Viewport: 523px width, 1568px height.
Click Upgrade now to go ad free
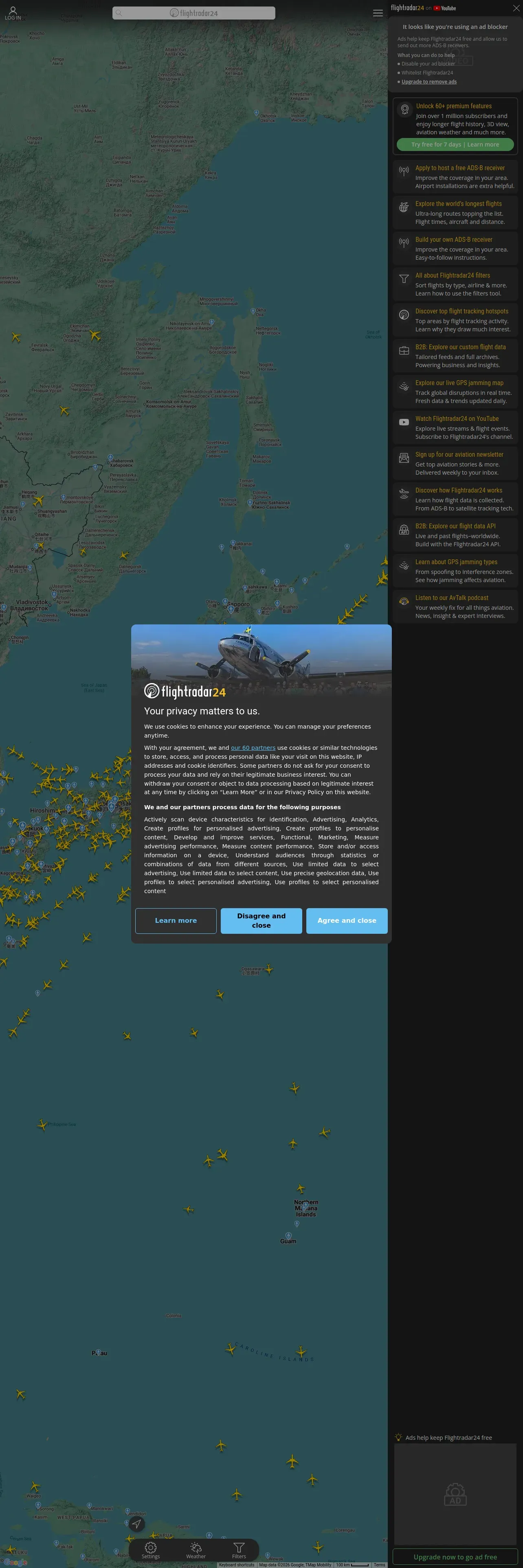(x=455, y=1557)
